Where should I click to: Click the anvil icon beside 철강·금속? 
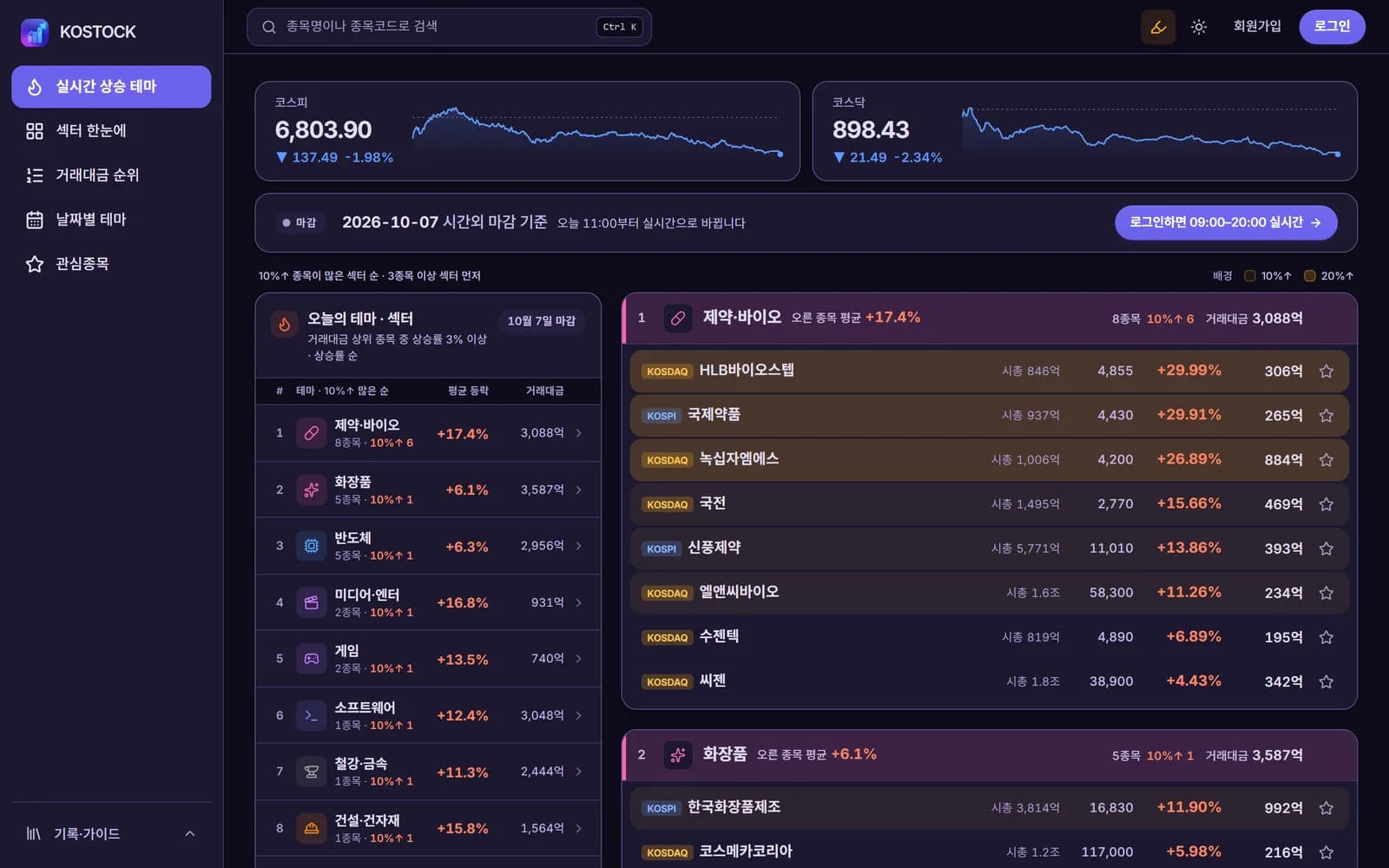point(311,772)
